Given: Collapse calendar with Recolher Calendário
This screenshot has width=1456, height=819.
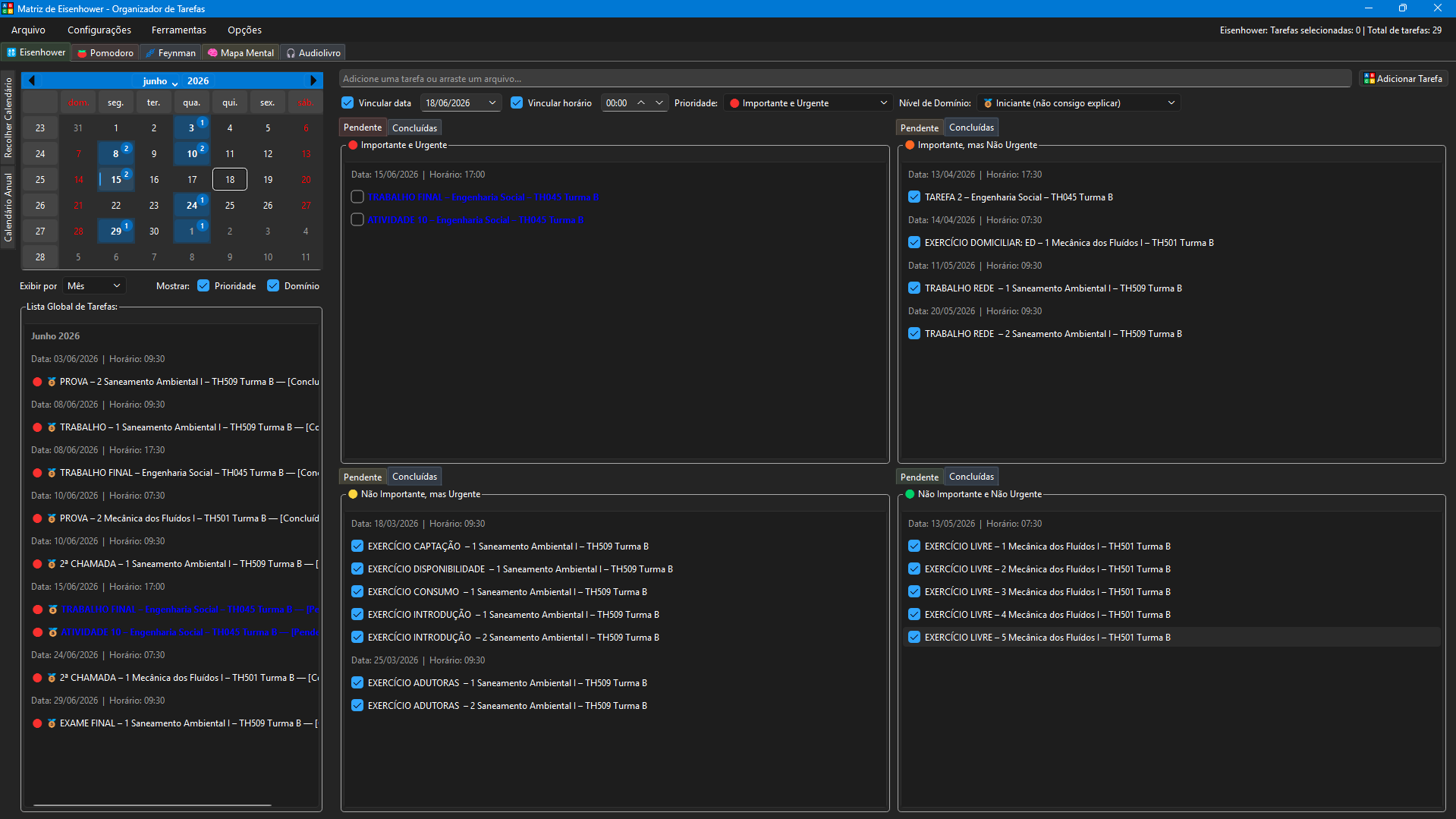Looking at the screenshot, I should click(8, 117).
